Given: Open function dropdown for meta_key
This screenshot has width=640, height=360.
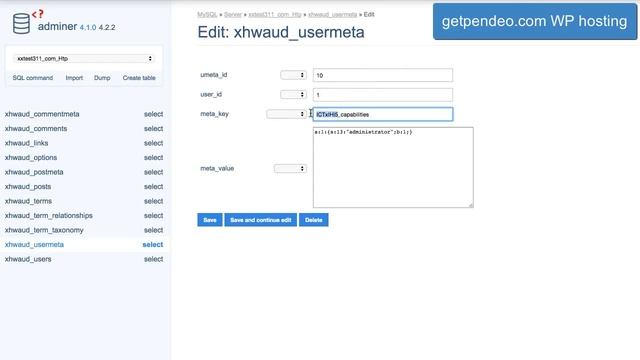Looking at the screenshot, I should pos(287,114).
